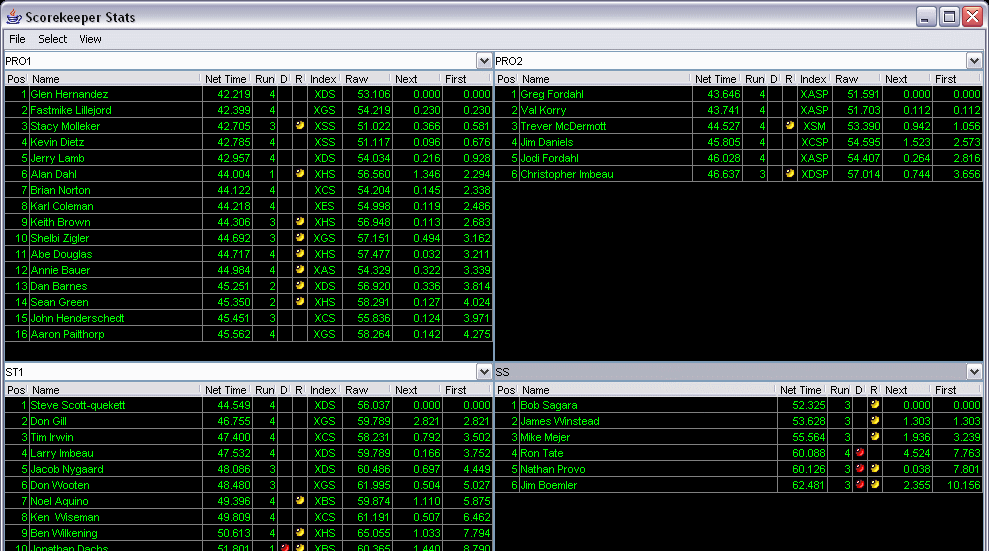Open the ST1 class selector dropdown
989x551 pixels.
(x=484, y=372)
